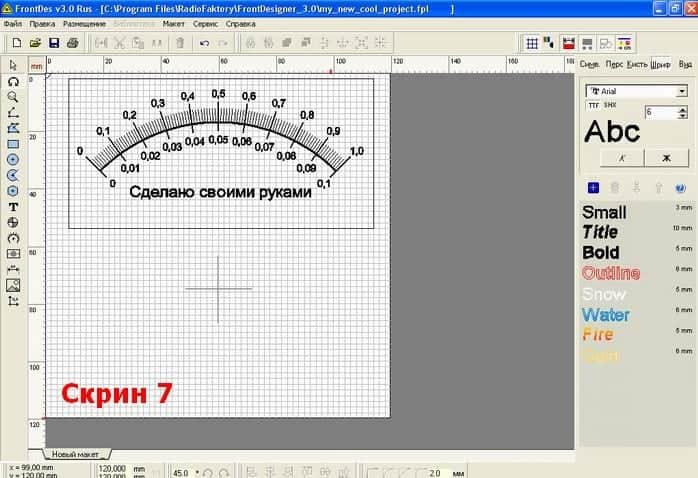Screen dimensions: 698x478
Task: Select the arc segment tool
Action: (13, 175)
